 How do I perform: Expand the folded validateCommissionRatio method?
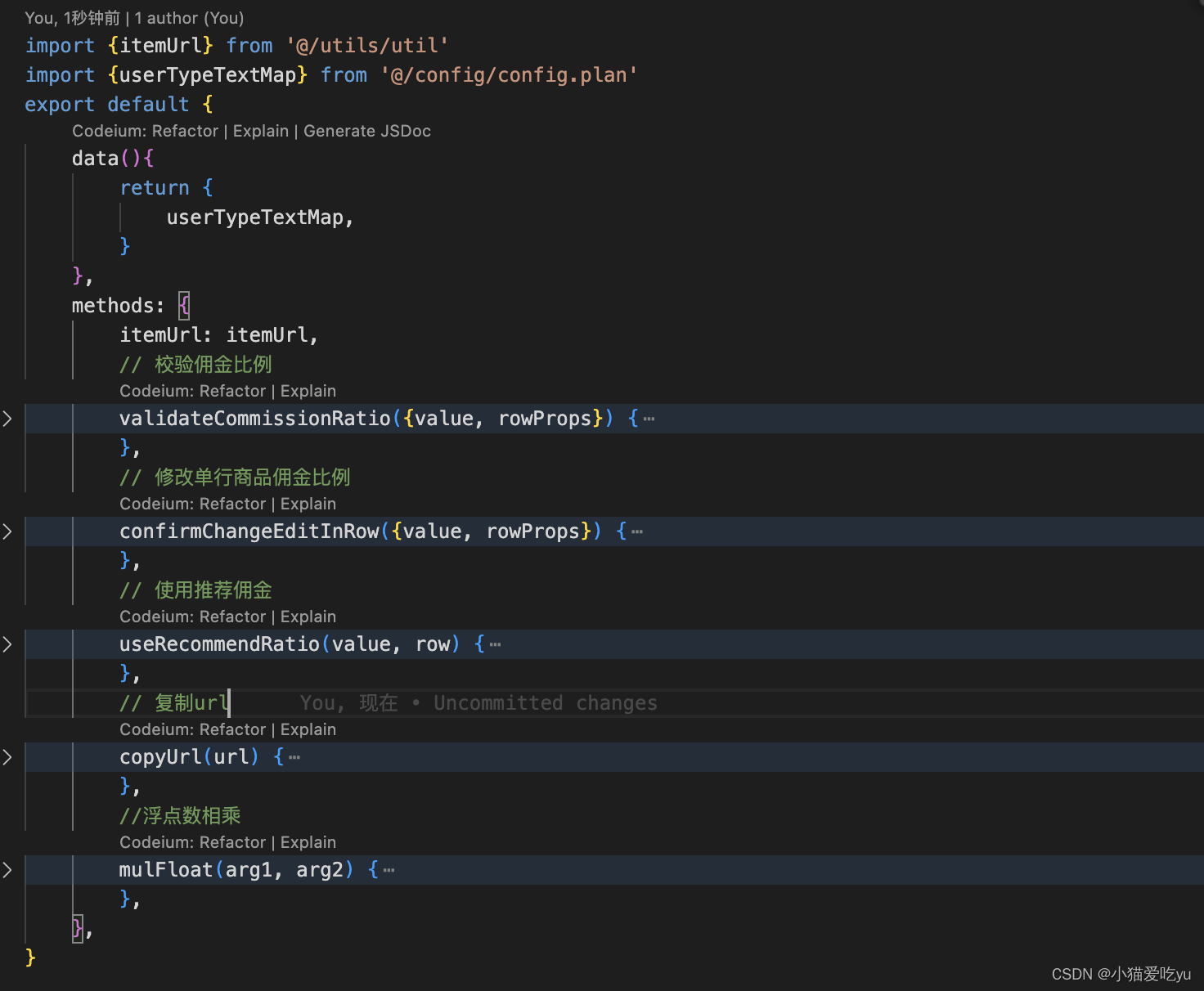point(7,419)
